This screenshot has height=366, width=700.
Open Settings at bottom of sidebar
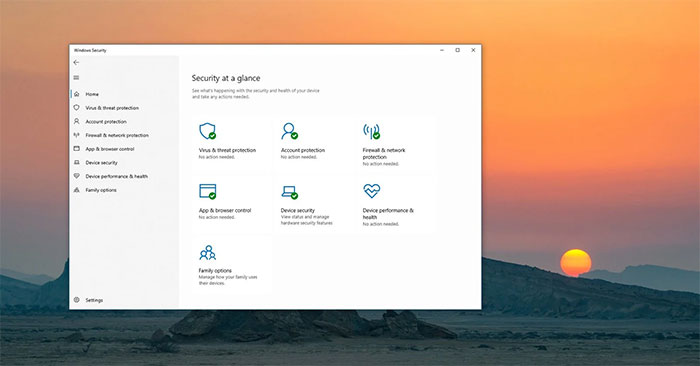(x=94, y=300)
